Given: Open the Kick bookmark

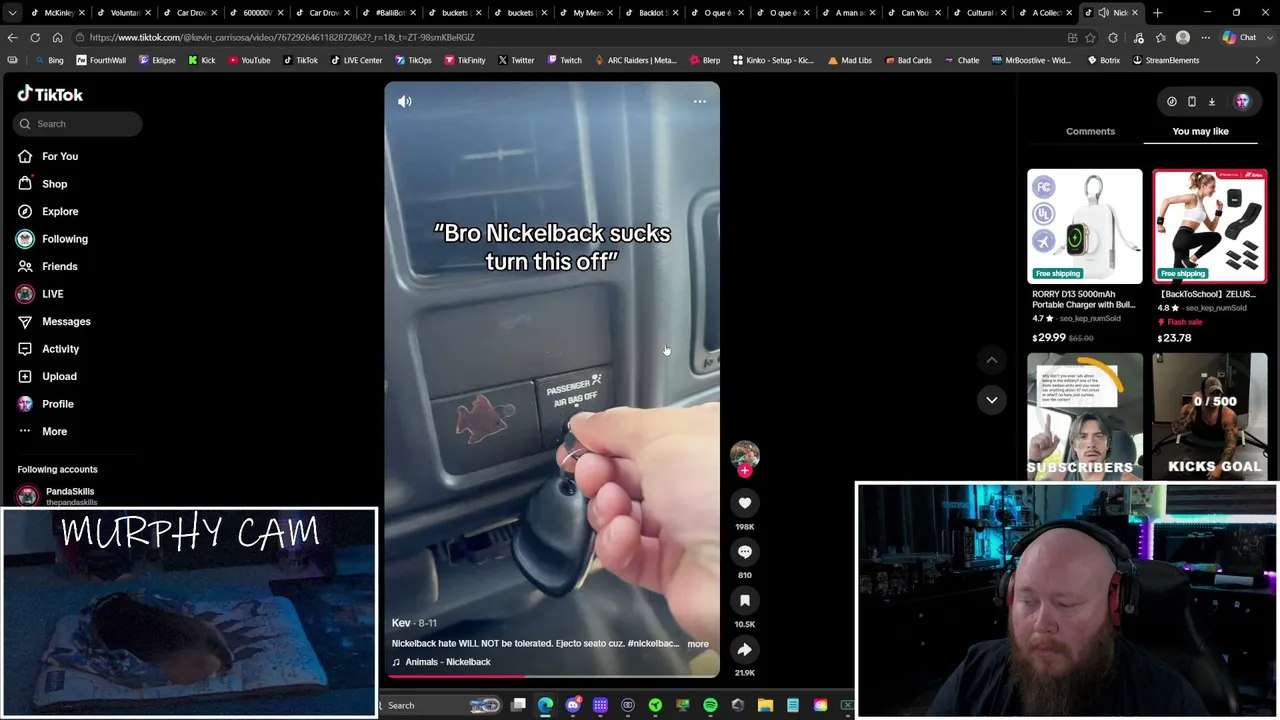Looking at the screenshot, I should coord(202,60).
